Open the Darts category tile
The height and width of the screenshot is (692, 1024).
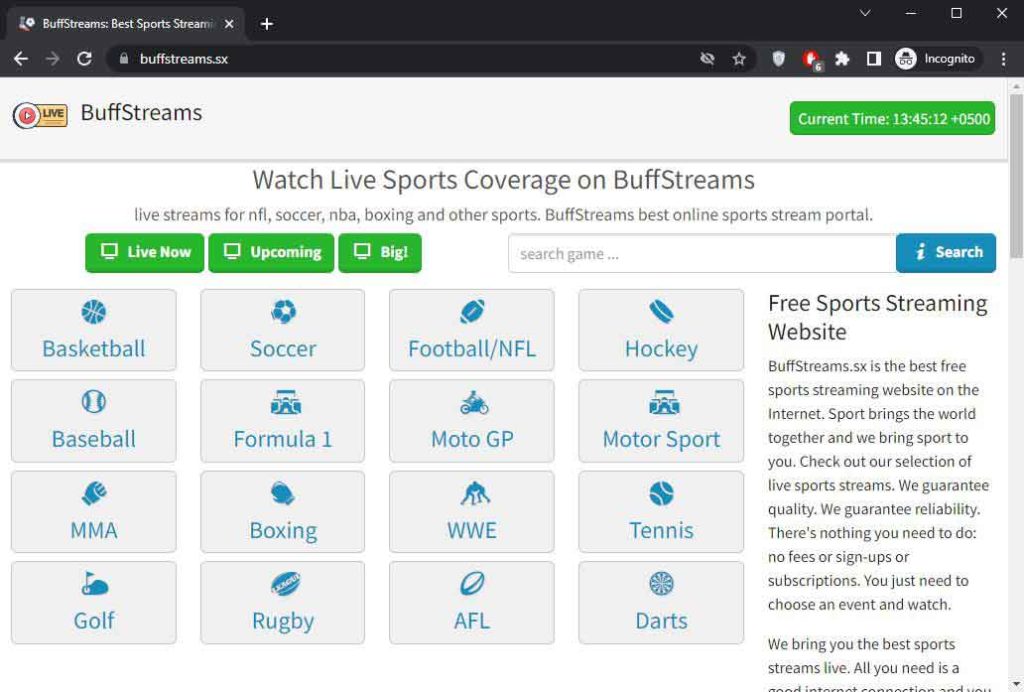[661, 602]
